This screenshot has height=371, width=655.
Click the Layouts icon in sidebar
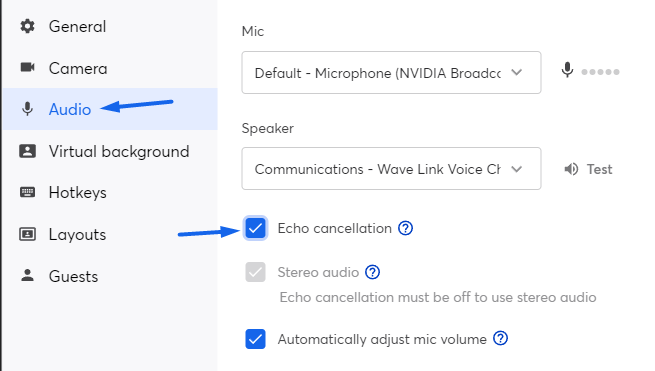28,234
